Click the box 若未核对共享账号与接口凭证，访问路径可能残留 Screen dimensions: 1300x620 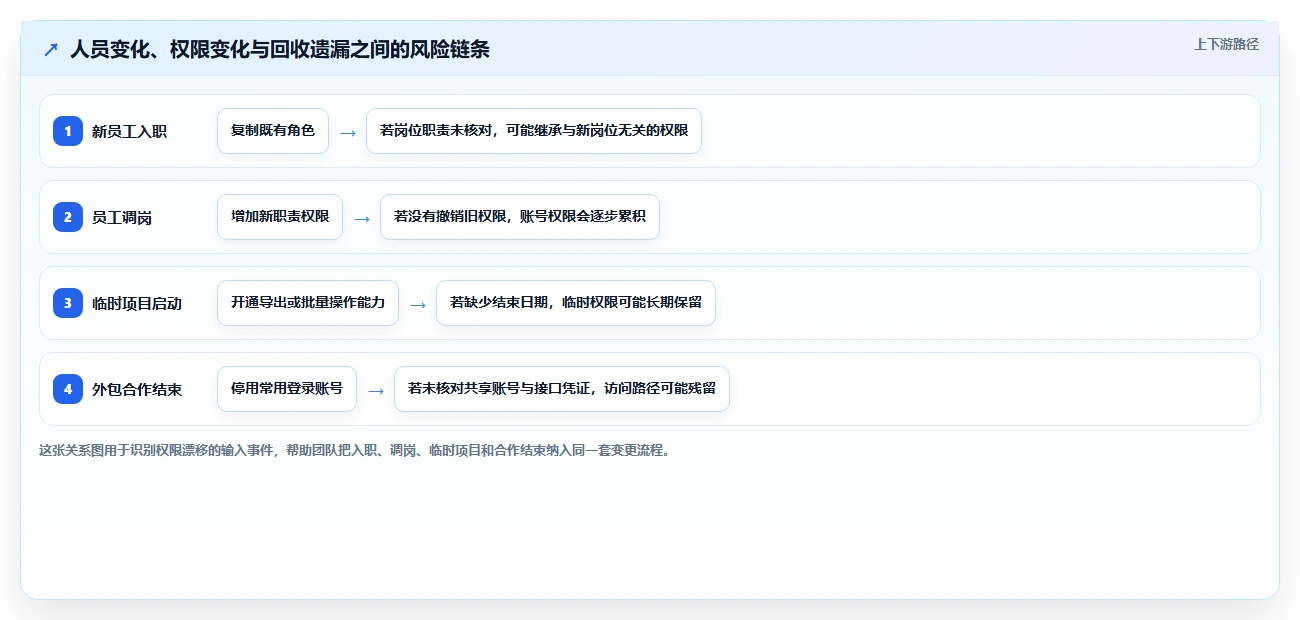click(562, 389)
